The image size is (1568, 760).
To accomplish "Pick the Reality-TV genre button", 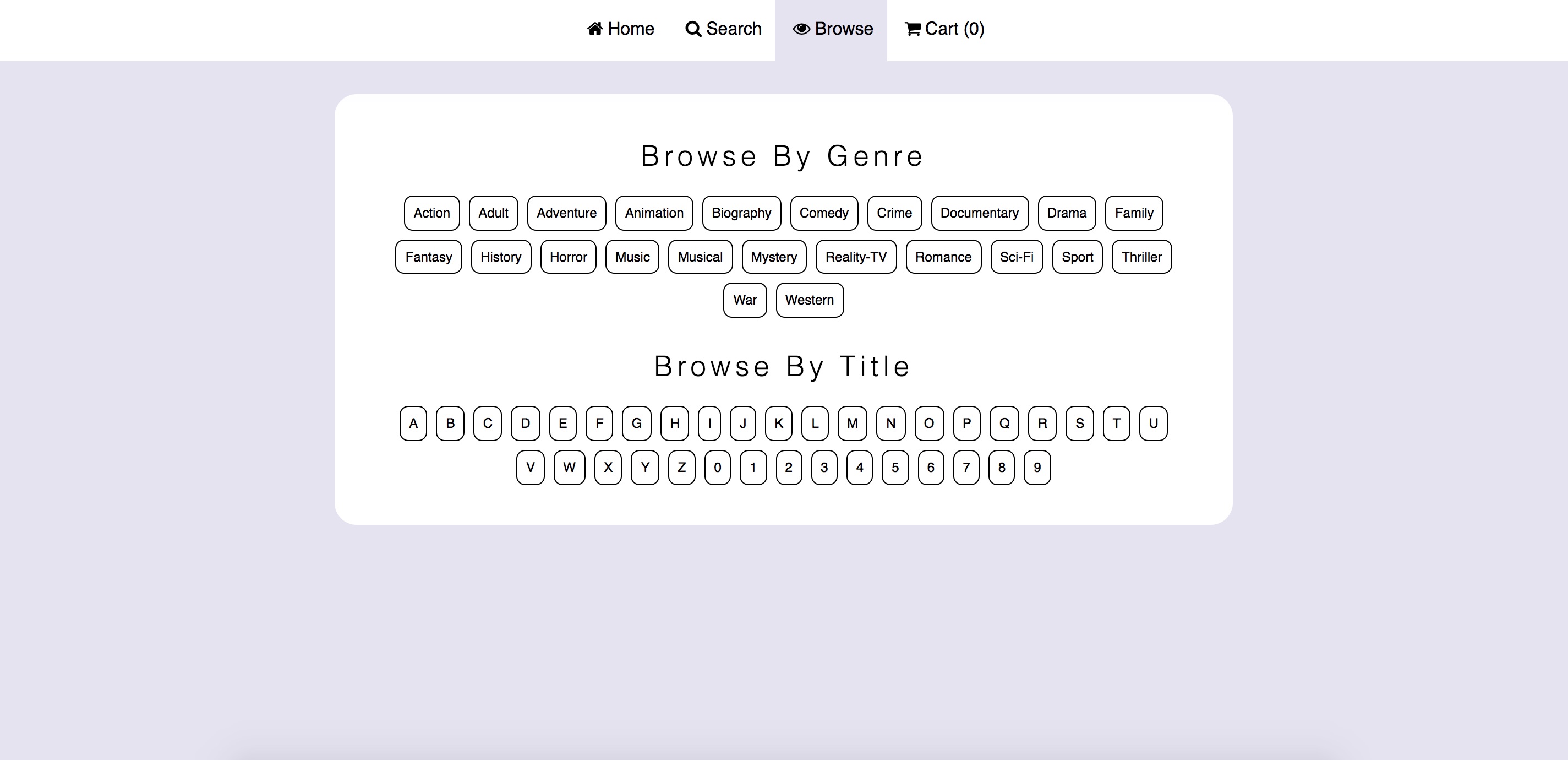I will tap(856, 257).
